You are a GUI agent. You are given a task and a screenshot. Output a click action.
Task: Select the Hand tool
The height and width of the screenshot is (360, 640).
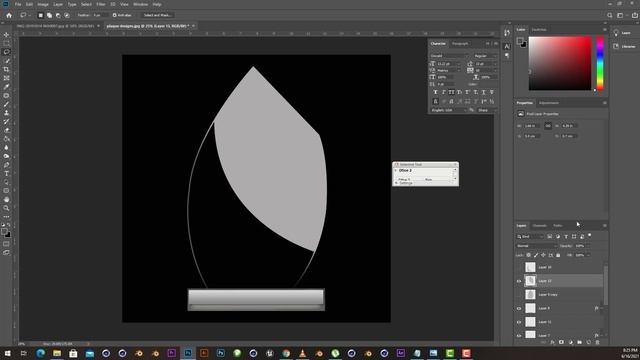pos(6,200)
